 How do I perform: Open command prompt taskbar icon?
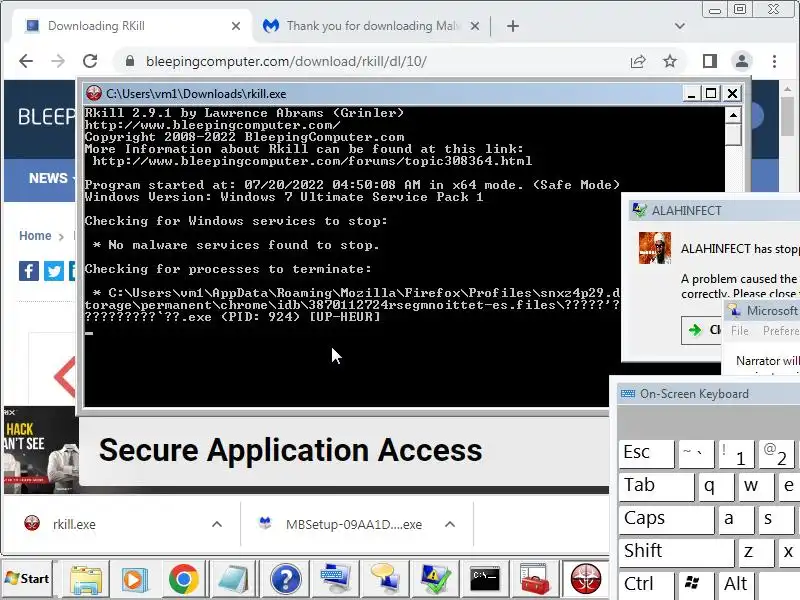click(485, 579)
